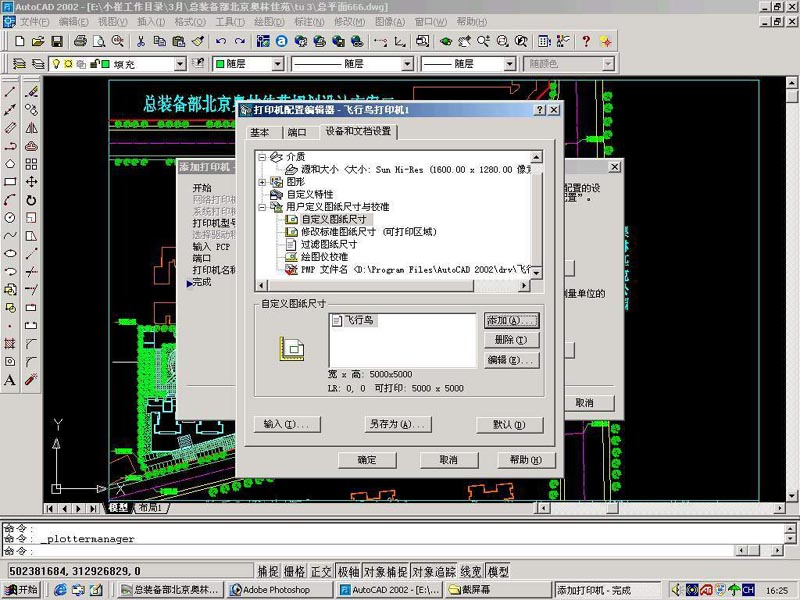Click 取消 in the 添加打印机 wizard behind

(586, 403)
